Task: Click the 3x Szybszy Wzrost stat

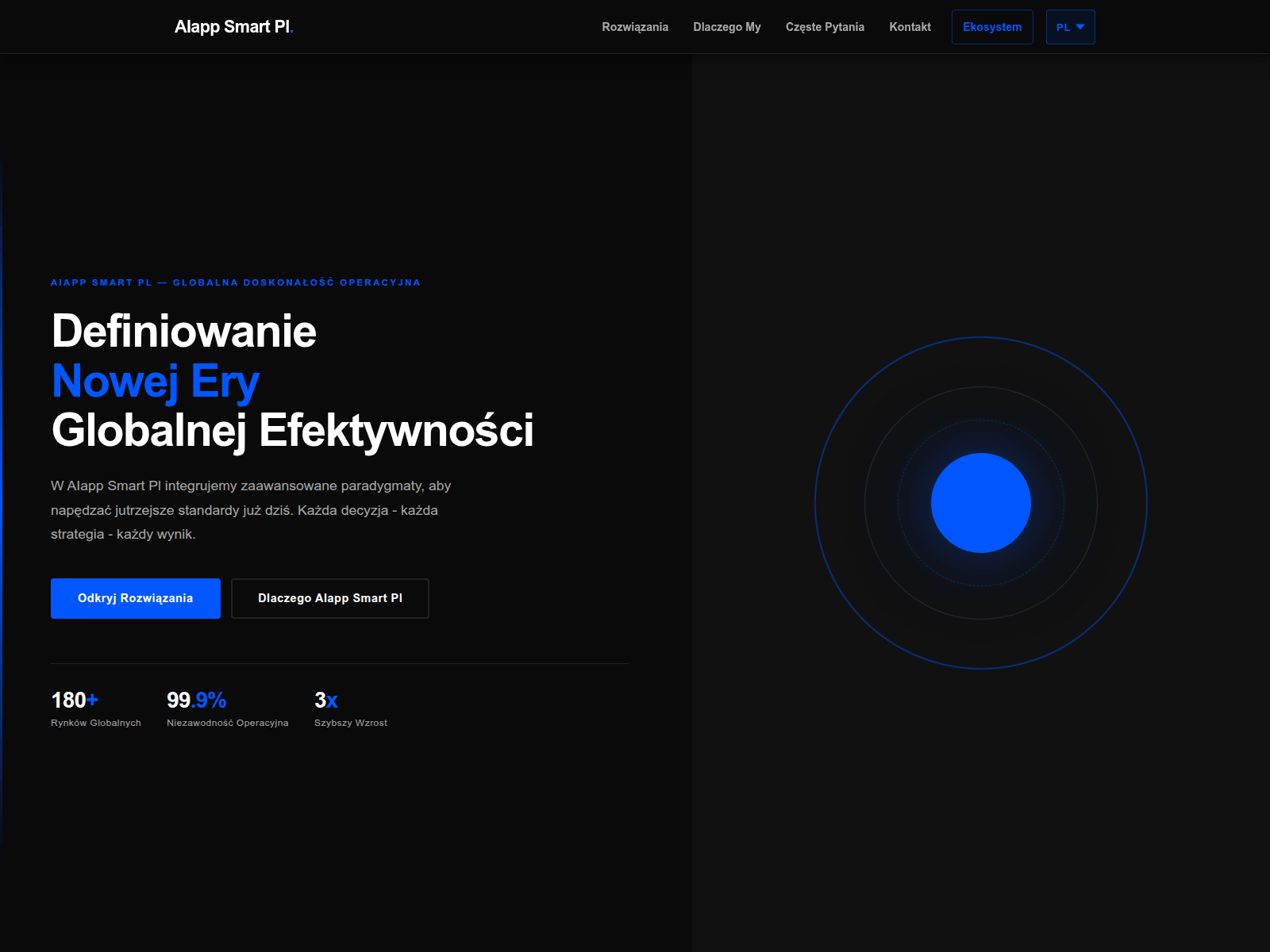Action: [351, 708]
